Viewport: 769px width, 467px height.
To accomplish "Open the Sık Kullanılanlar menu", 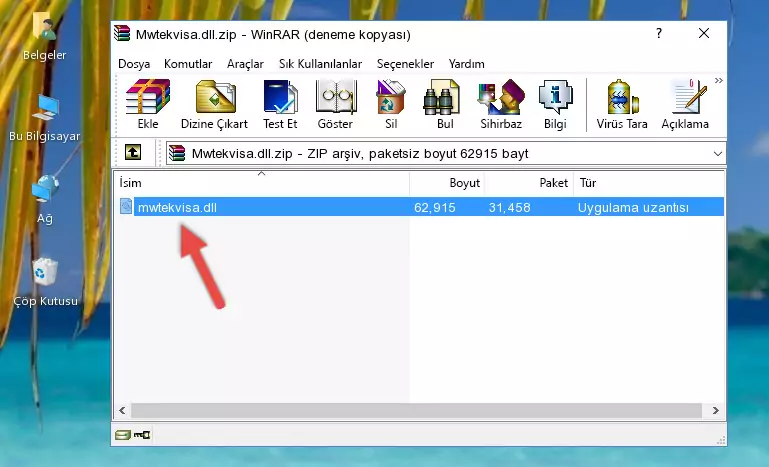I will pyautogui.click(x=320, y=64).
